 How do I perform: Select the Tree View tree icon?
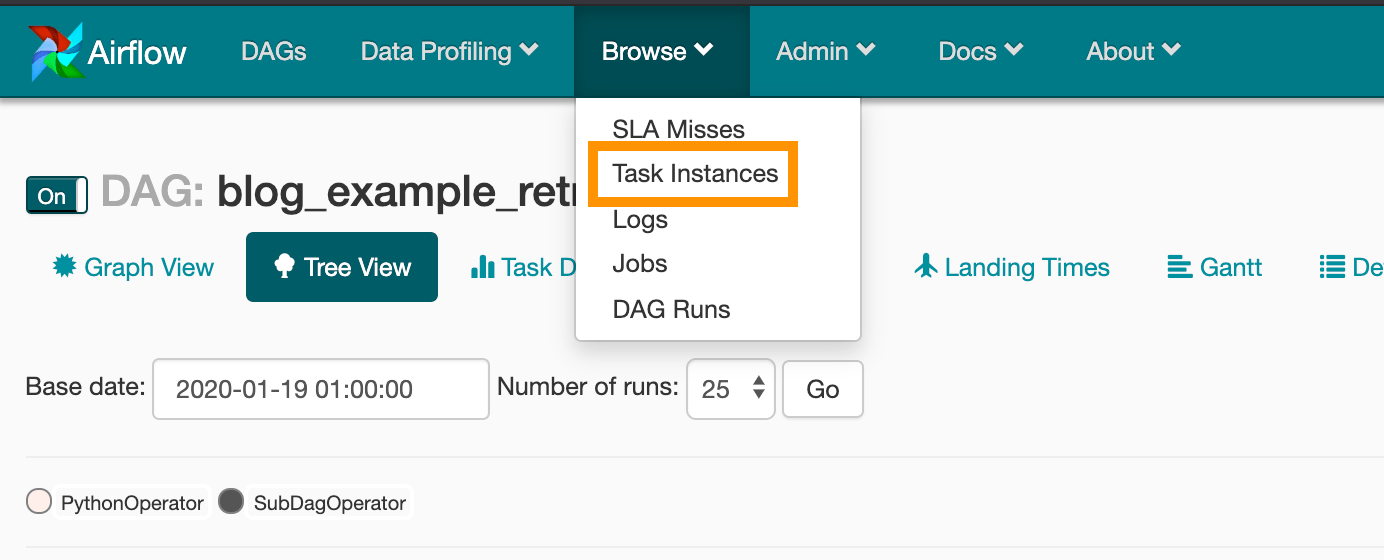click(284, 266)
